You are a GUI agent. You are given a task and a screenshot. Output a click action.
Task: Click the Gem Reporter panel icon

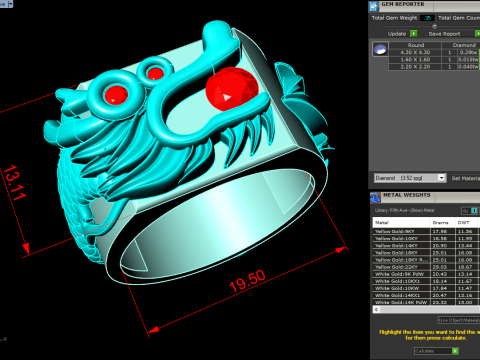373,6
